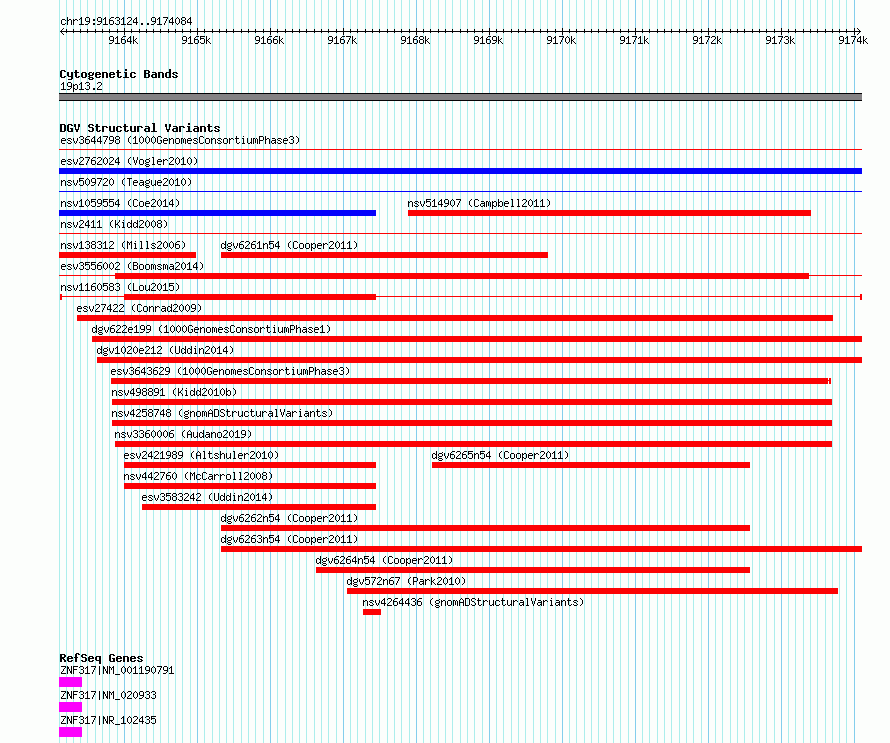Image resolution: width=890 pixels, height=743 pixels.
Task: Click the Cytogenetic Bands track title
Action: (x=119, y=74)
